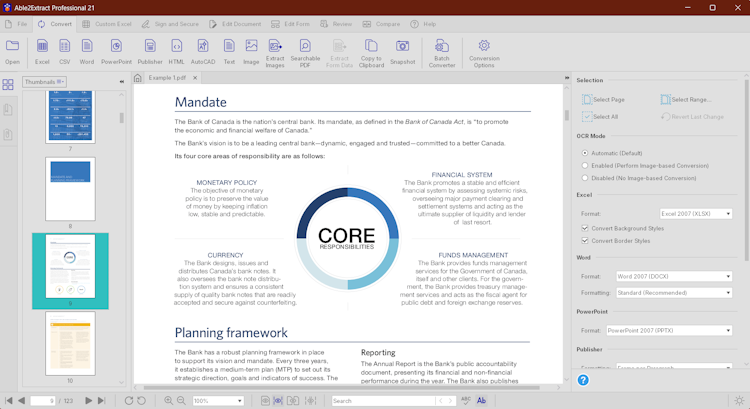Open the Thumbnails size dropdown
Image resolution: width=750 pixels, height=409 pixels.
[x=44, y=82]
